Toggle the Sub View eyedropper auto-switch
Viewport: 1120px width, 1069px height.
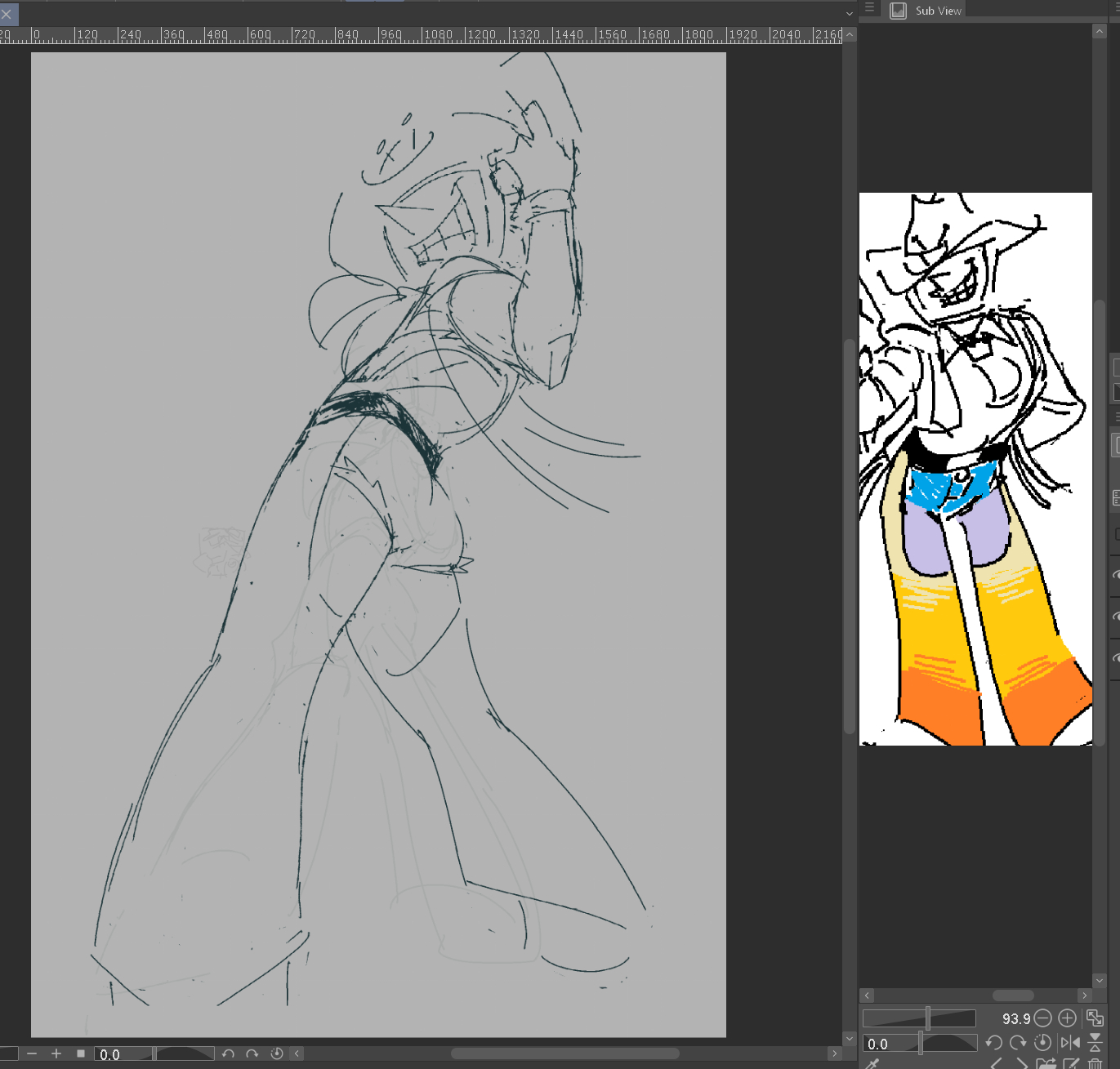(872, 1063)
